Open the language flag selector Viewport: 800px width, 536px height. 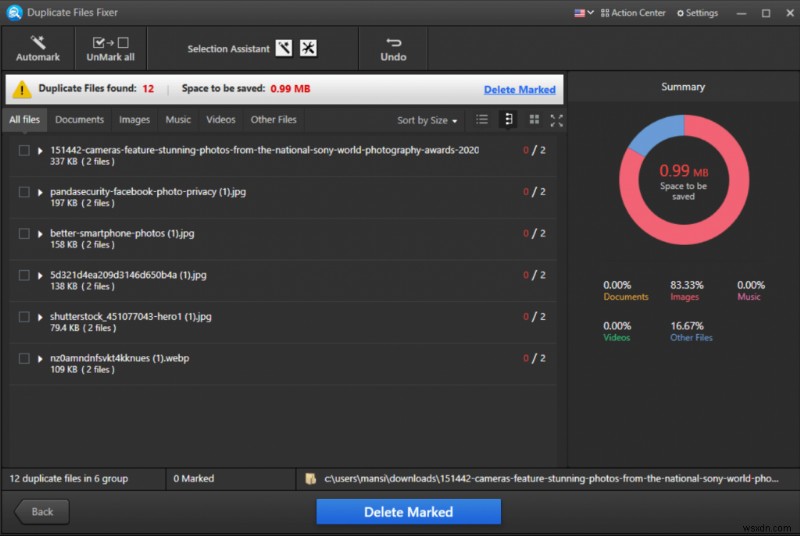coord(584,13)
